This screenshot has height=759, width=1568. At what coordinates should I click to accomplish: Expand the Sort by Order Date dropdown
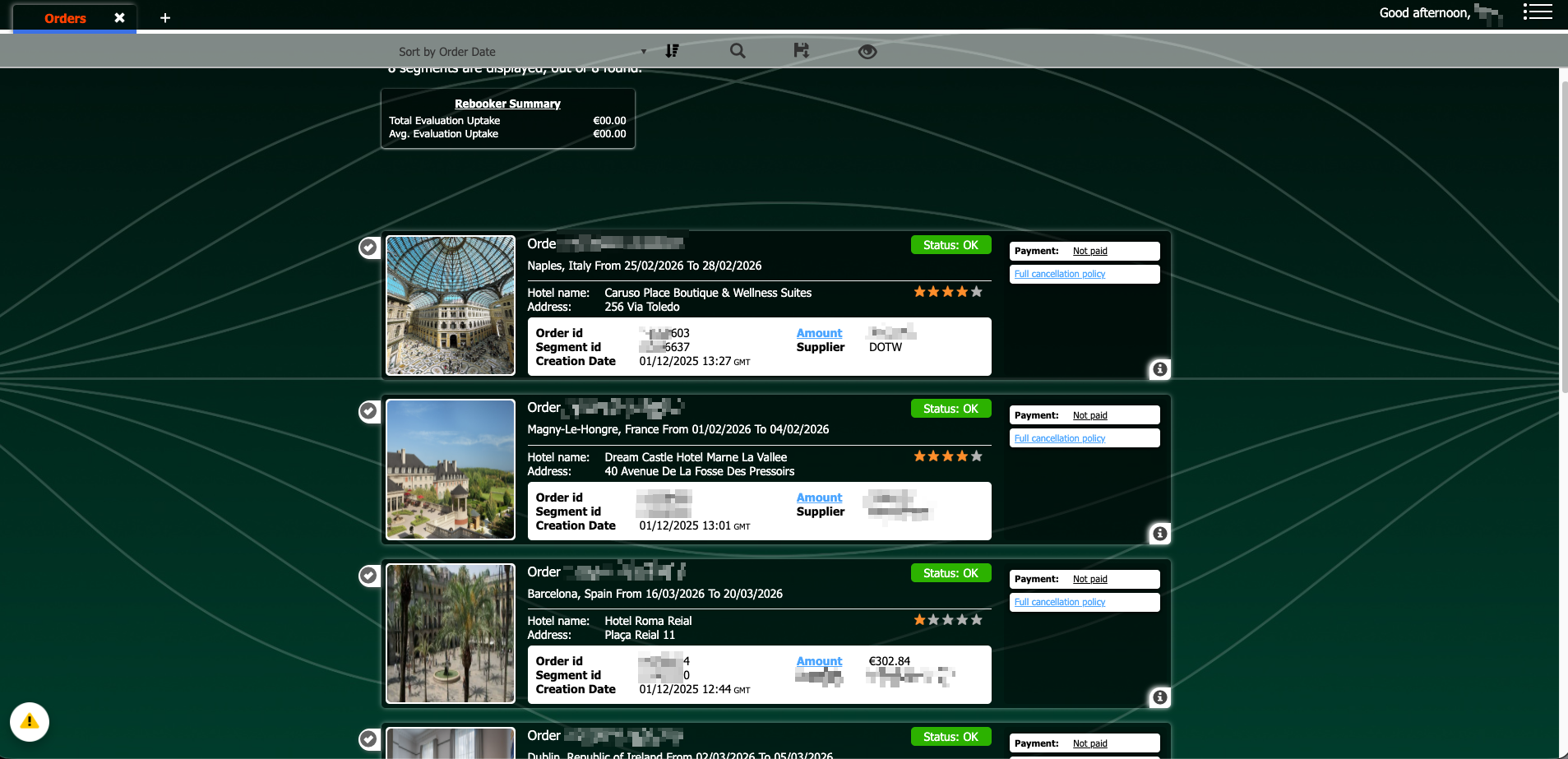point(522,51)
